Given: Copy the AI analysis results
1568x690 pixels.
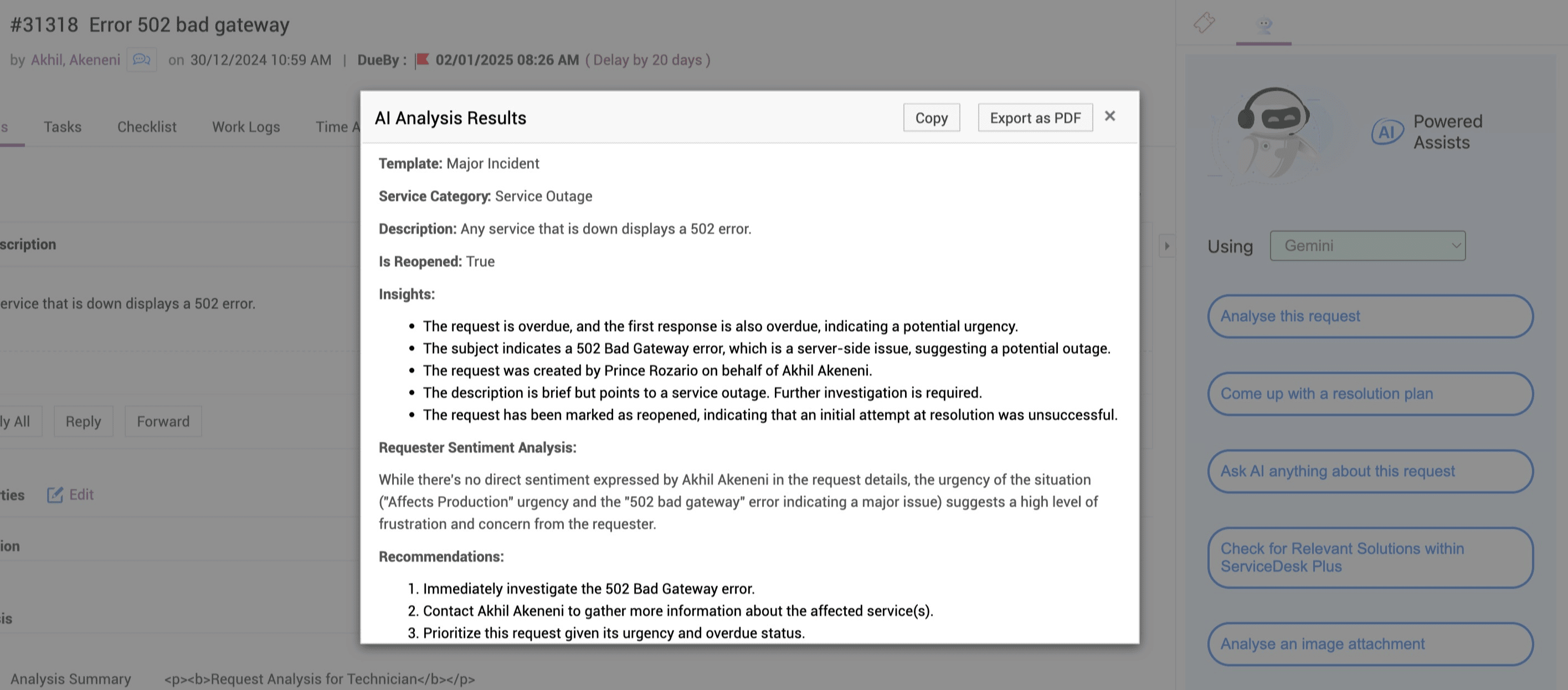Looking at the screenshot, I should point(931,118).
